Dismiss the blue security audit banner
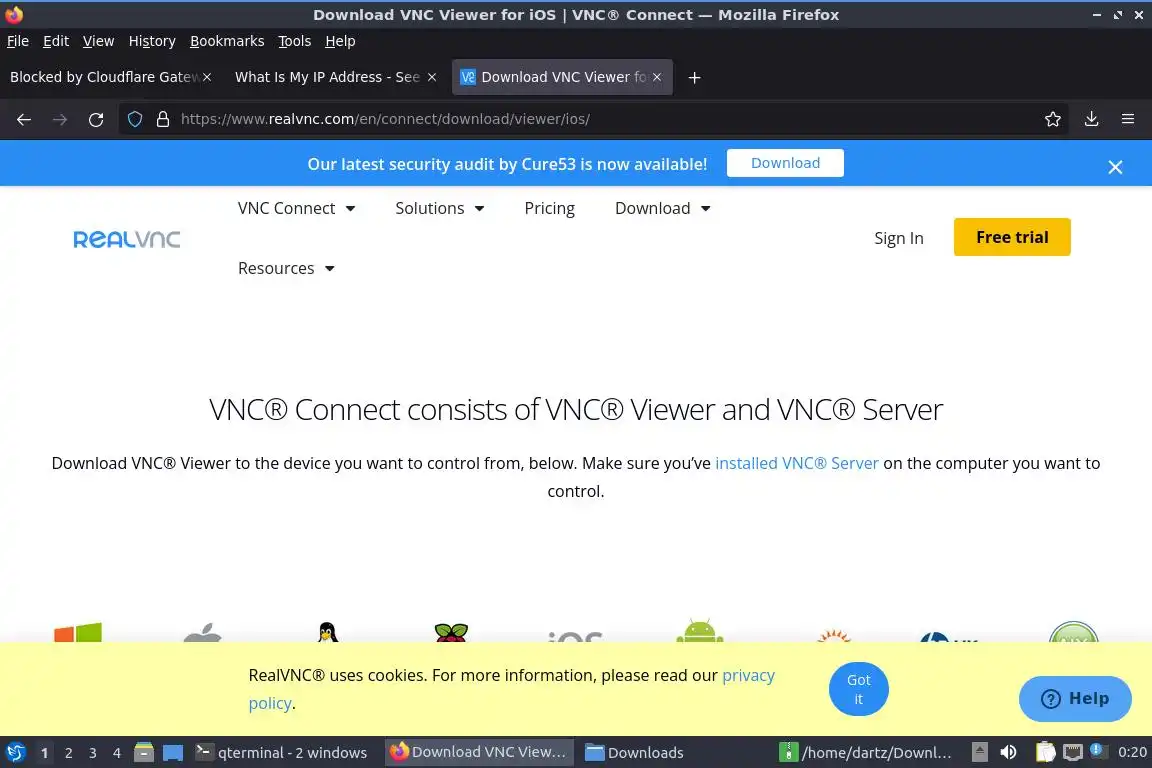 [1115, 168]
